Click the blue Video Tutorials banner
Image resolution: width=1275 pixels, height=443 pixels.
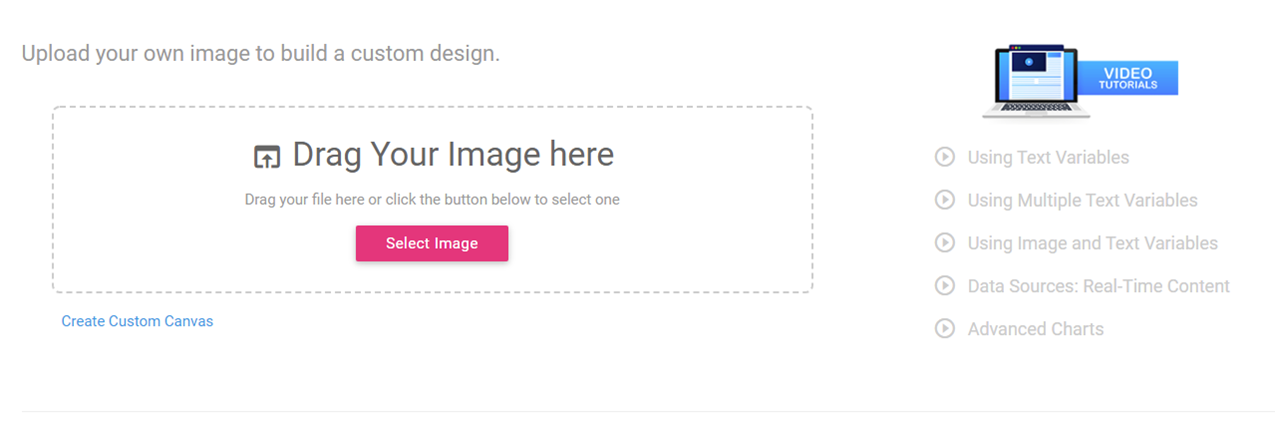point(1127,78)
